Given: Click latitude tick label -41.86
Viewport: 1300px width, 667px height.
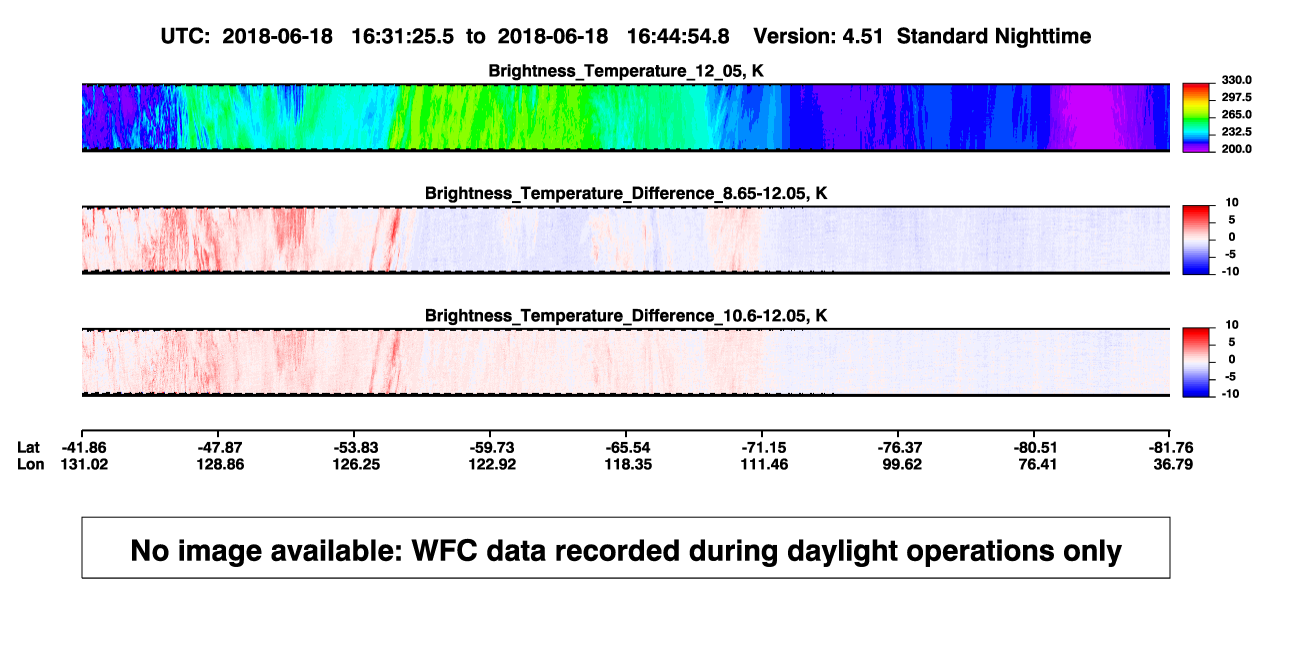Looking at the screenshot, I should point(82,447).
